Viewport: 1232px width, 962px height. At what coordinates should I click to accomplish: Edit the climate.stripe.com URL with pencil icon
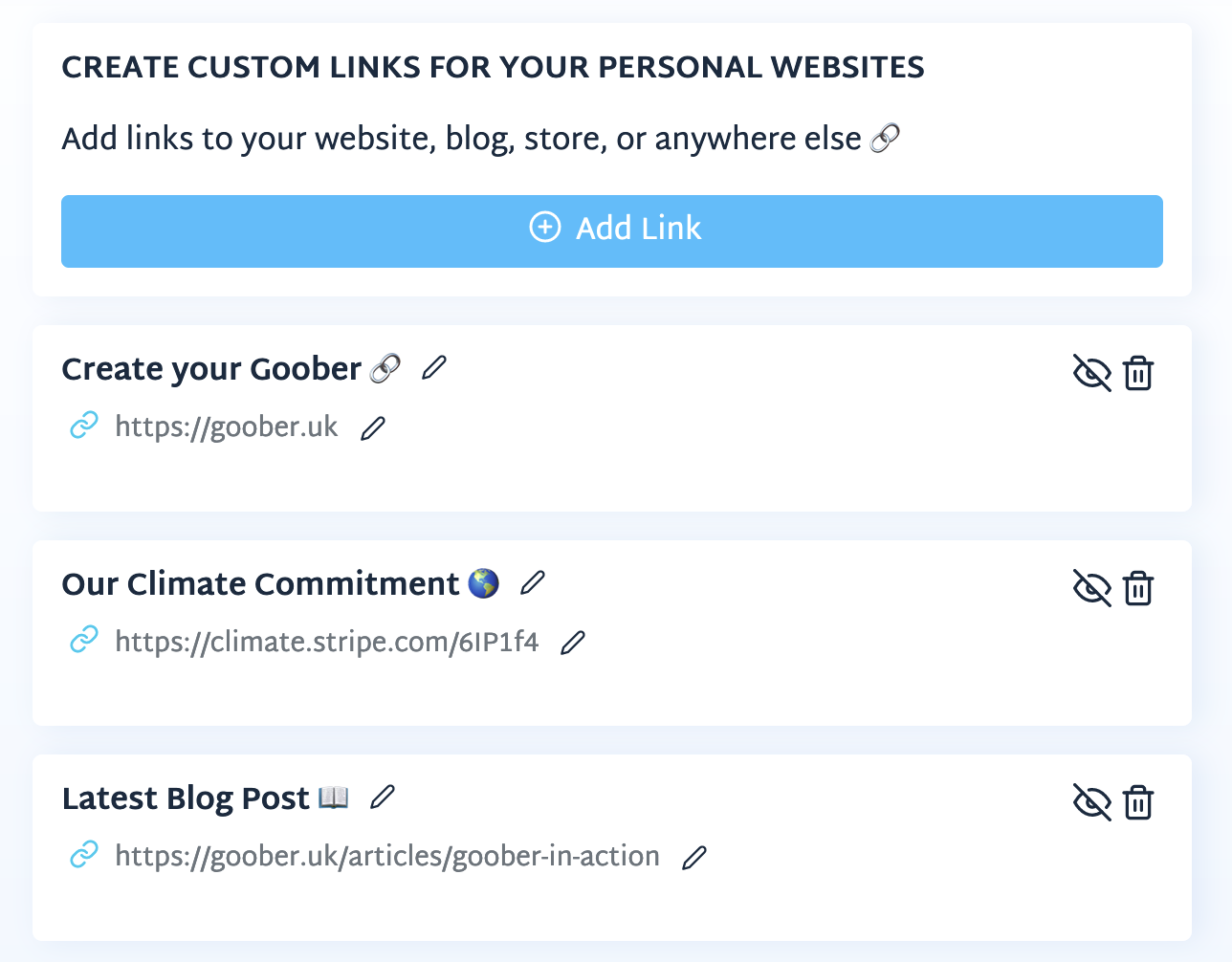tap(573, 643)
